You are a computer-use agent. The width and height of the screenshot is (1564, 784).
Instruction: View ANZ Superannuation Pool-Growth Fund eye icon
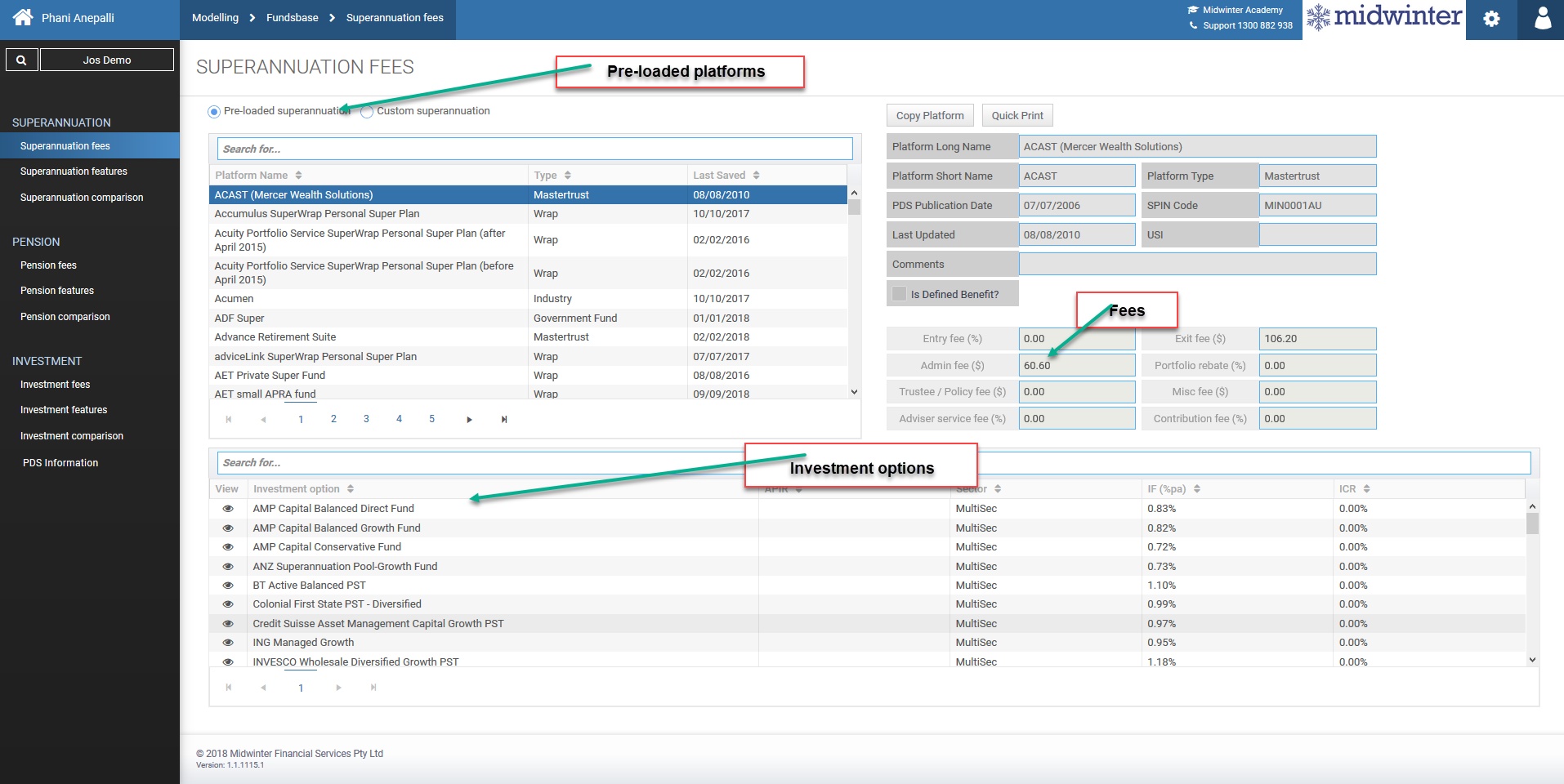point(228,566)
